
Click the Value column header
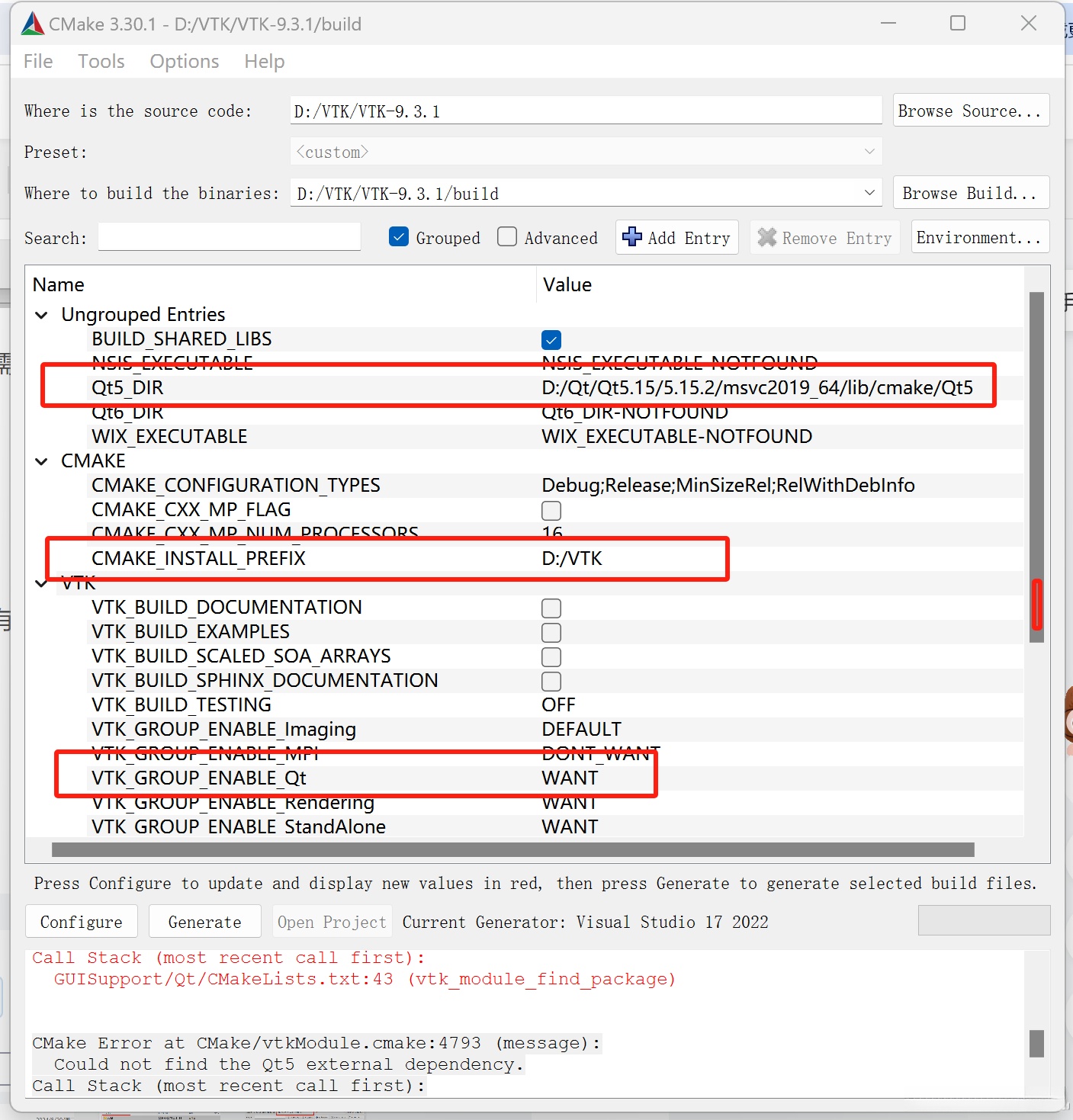(567, 285)
